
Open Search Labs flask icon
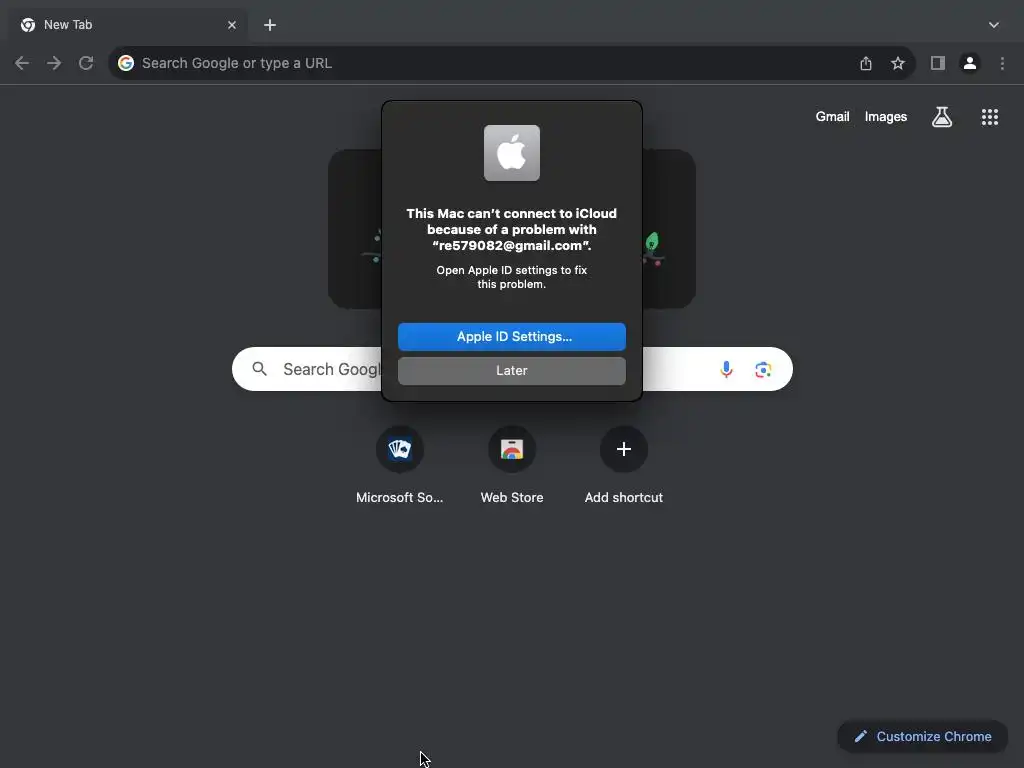tap(942, 117)
